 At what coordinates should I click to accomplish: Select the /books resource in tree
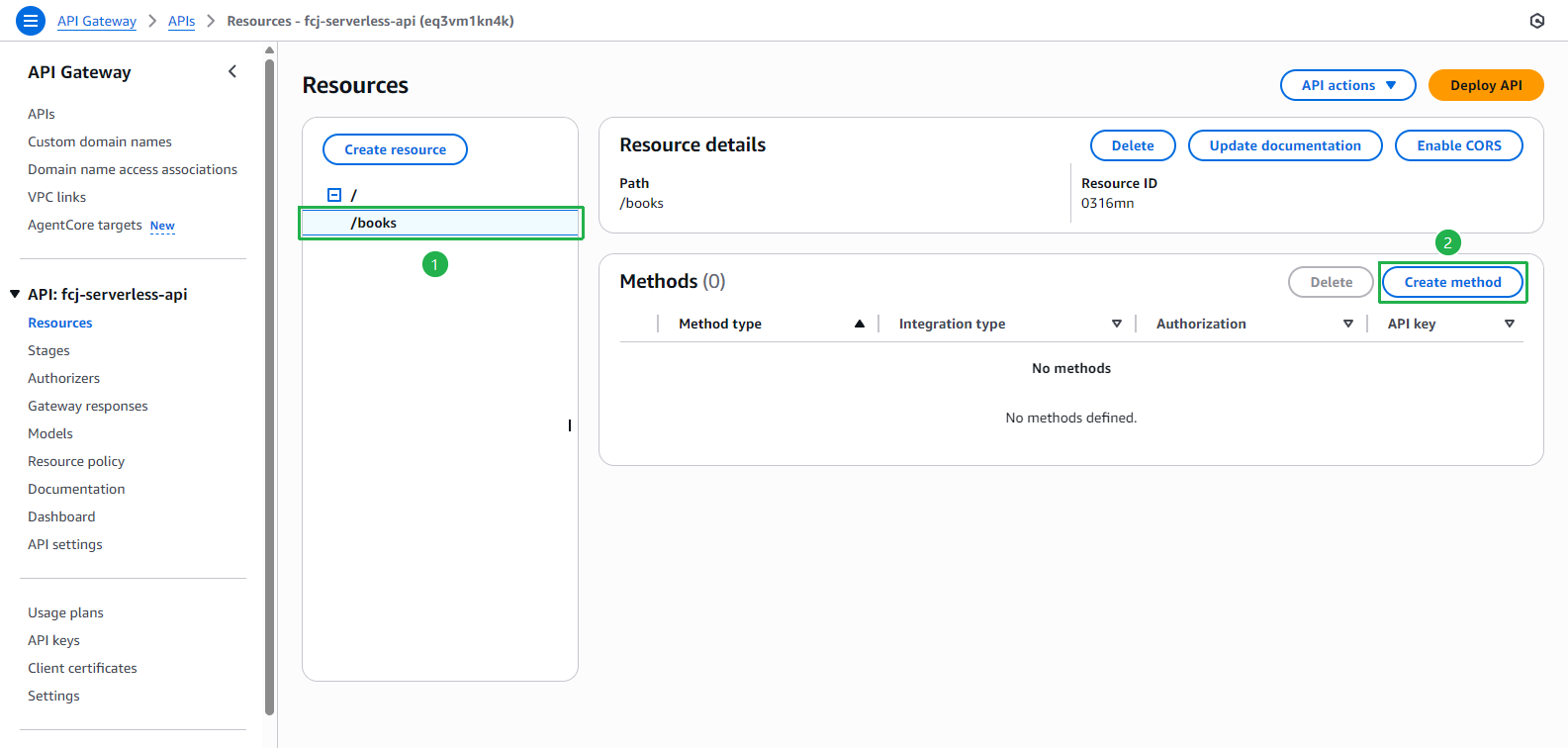[440, 223]
